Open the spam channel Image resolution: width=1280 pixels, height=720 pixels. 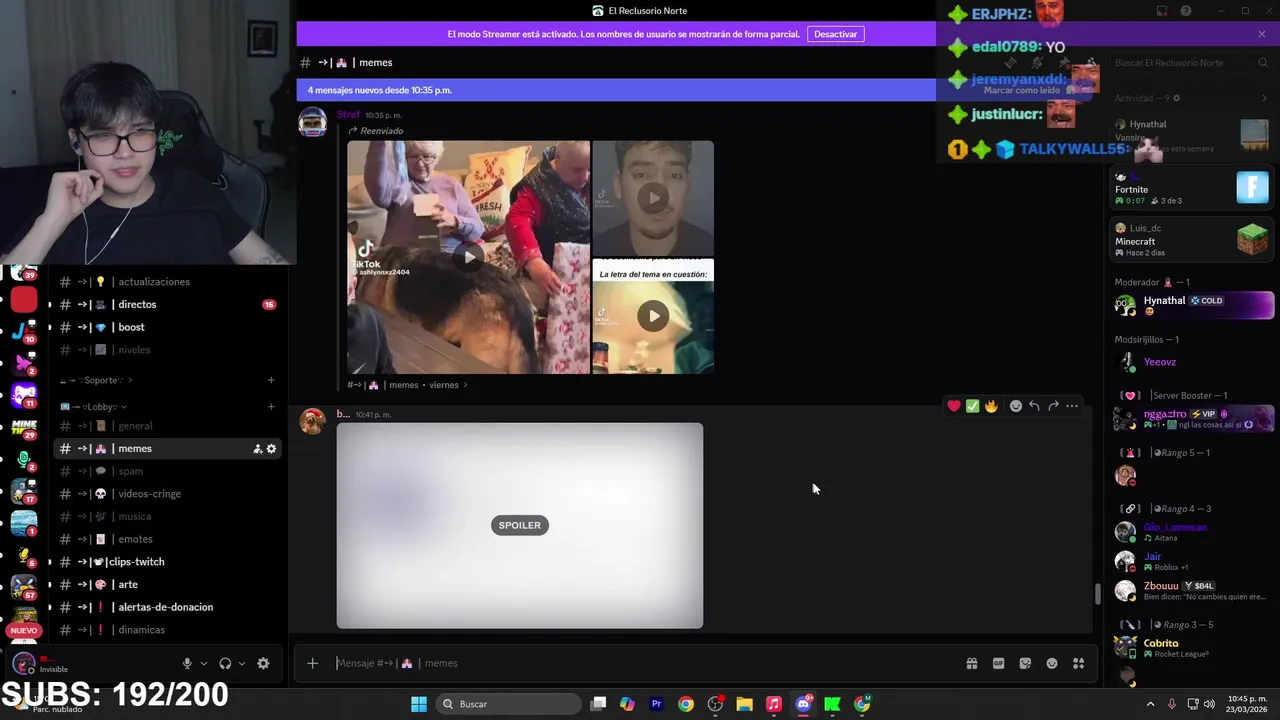tap(167, 471)
